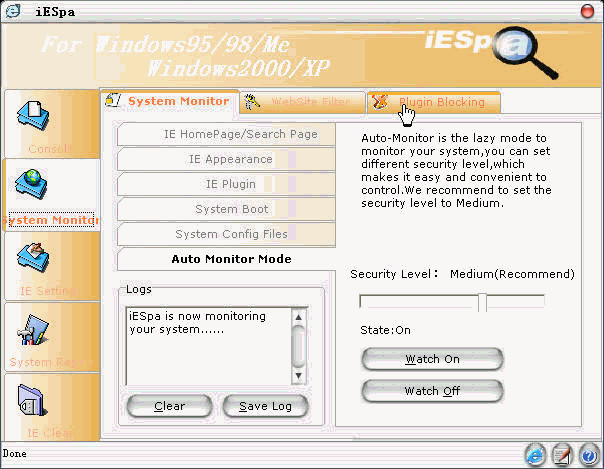Click the Internet Explorer icon in status bar
The image size is (604, 469).
click(x=535, y=455)
